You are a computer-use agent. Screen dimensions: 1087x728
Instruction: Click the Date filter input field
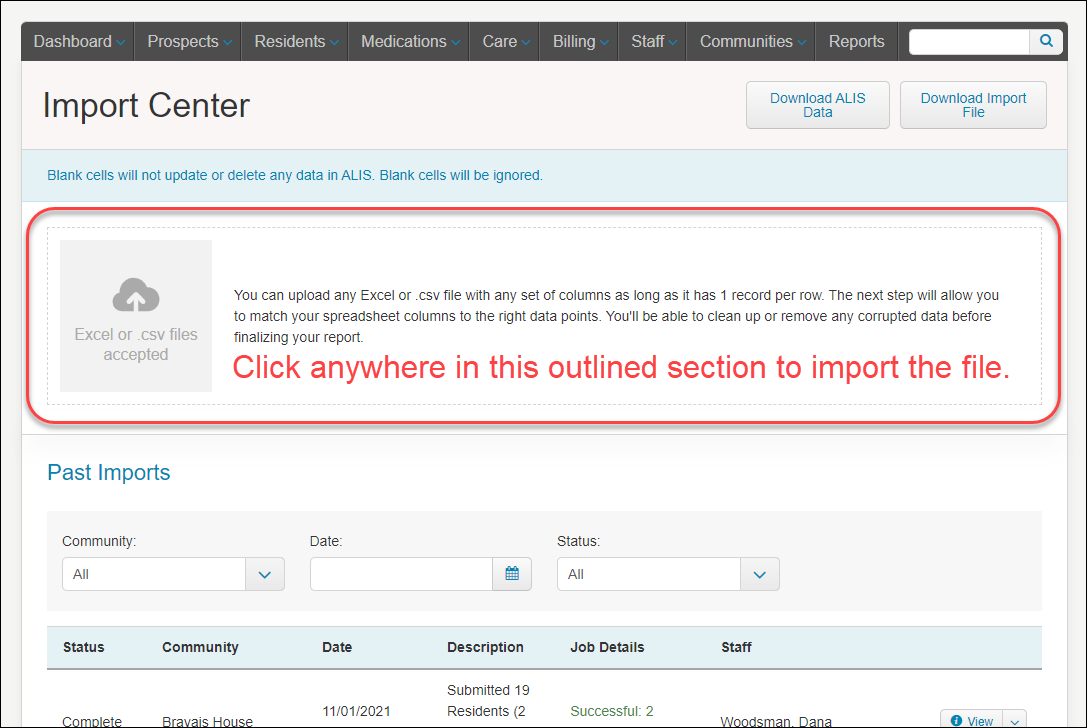tap(401, 574)
